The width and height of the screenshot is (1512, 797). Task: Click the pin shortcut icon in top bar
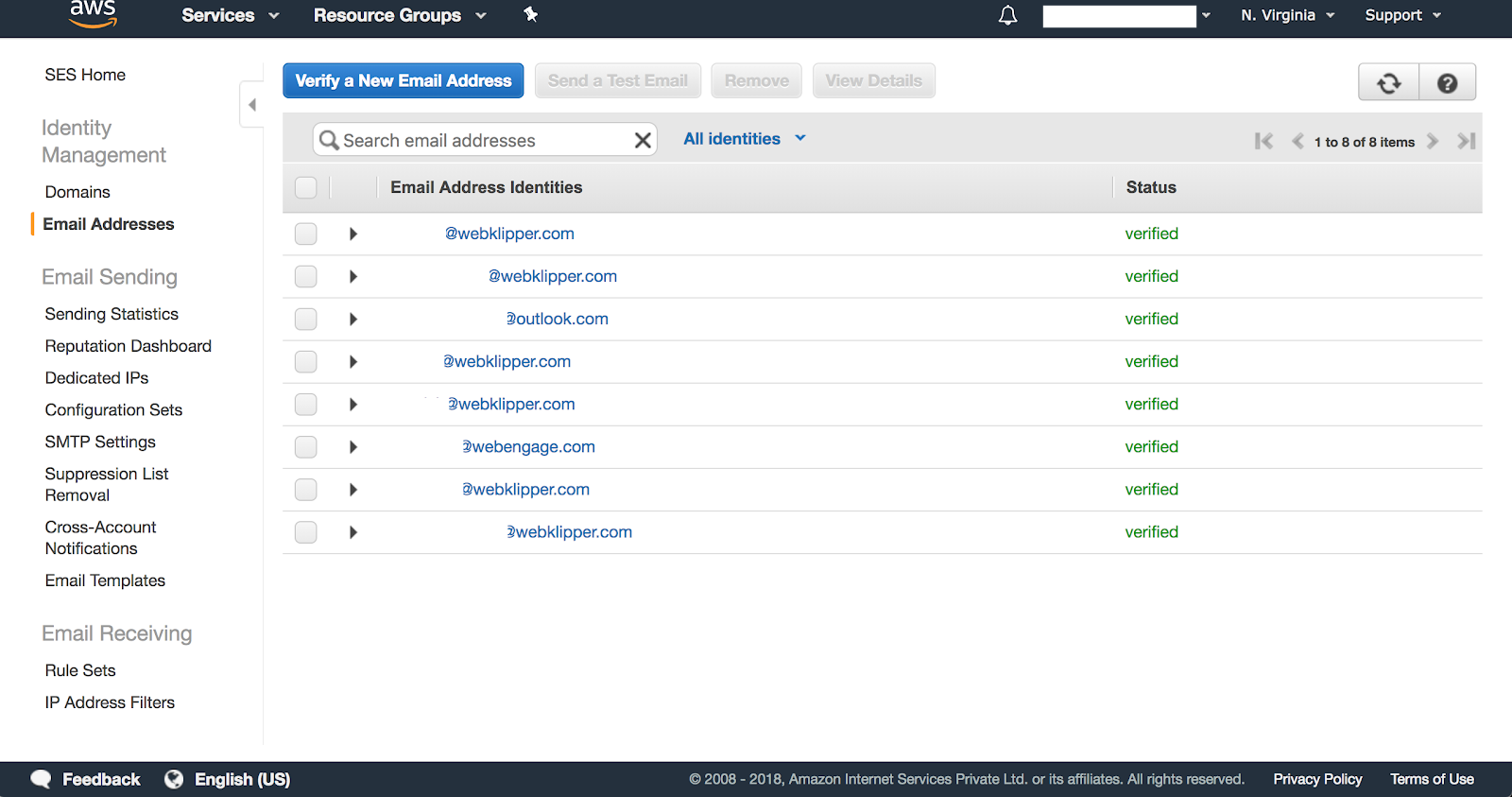[x=531, y=14]
